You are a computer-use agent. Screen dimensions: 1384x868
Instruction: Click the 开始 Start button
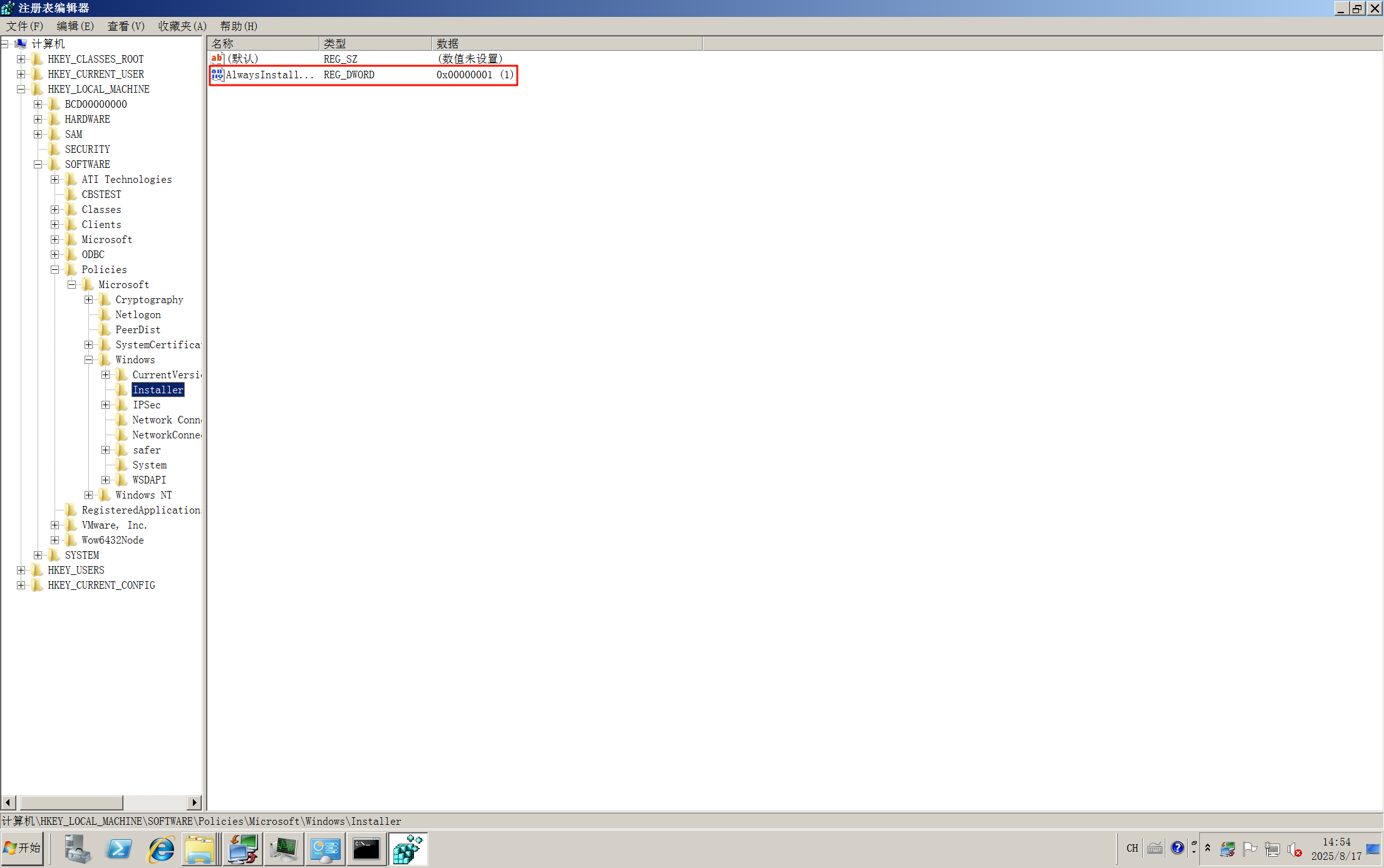click(x=23, y=848)
